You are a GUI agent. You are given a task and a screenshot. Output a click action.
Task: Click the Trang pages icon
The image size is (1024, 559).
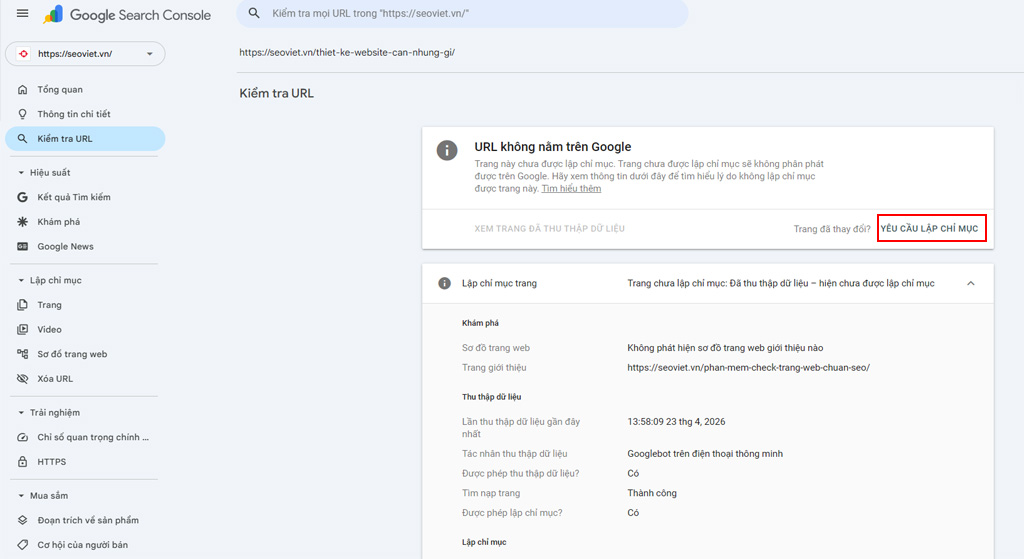pyautogui.click(x=22, y=305)
